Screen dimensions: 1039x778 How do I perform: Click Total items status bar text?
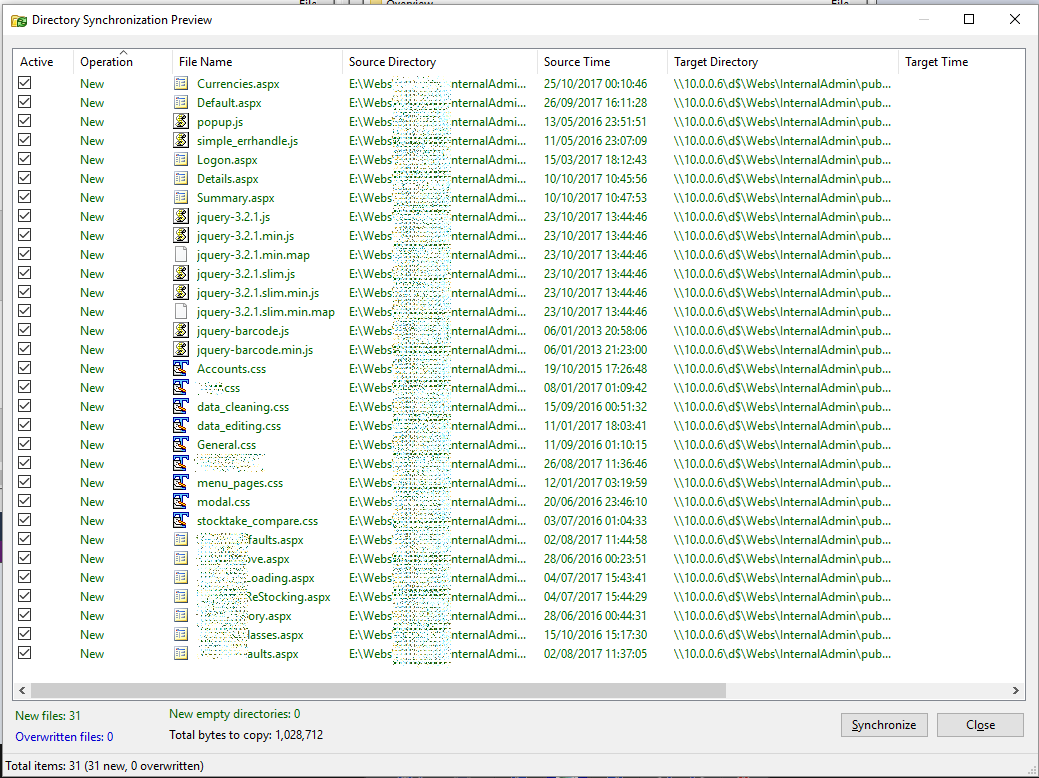(x=104, y=765)
